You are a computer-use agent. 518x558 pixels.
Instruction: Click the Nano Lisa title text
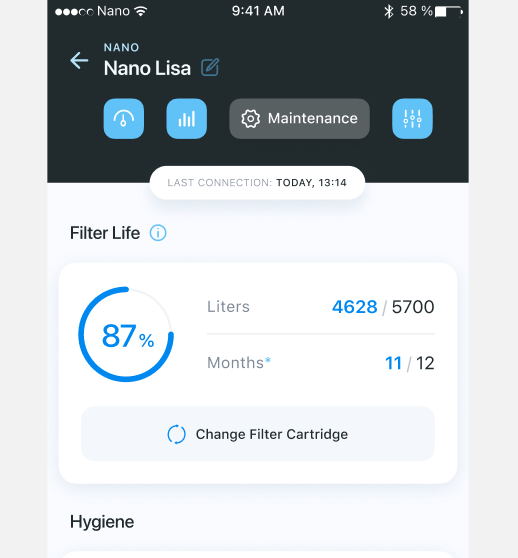pyautogui.click(x=147, y=68)
